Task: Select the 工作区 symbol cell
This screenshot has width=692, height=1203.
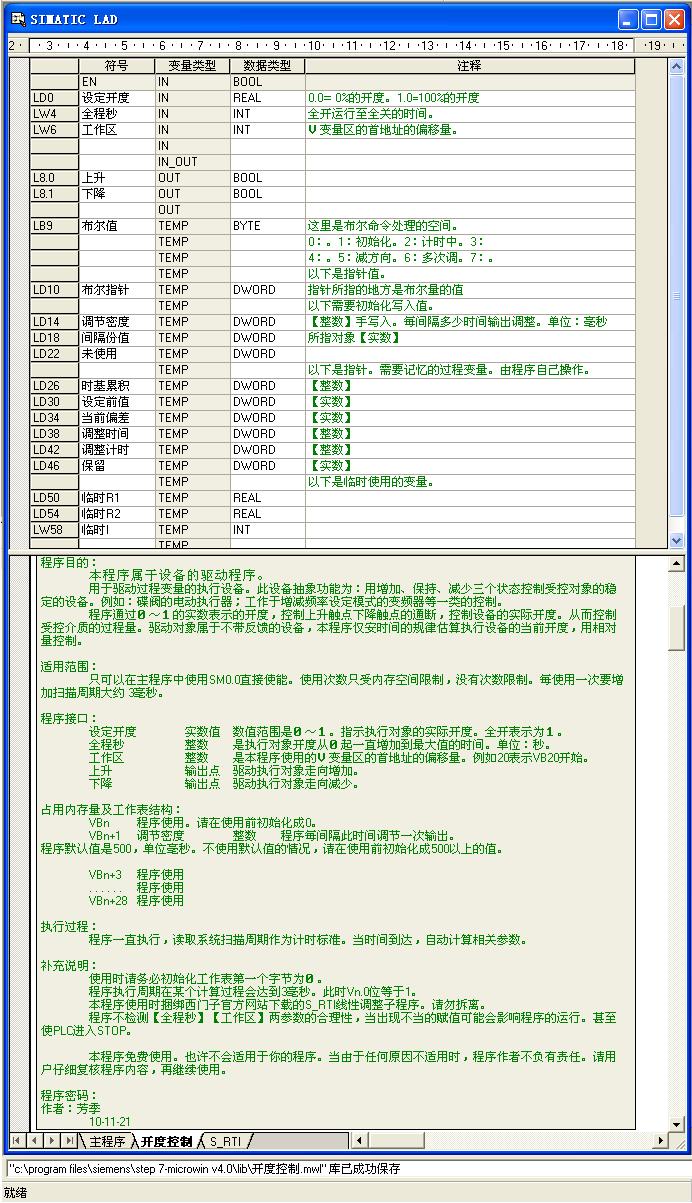Action: (116, 130)
